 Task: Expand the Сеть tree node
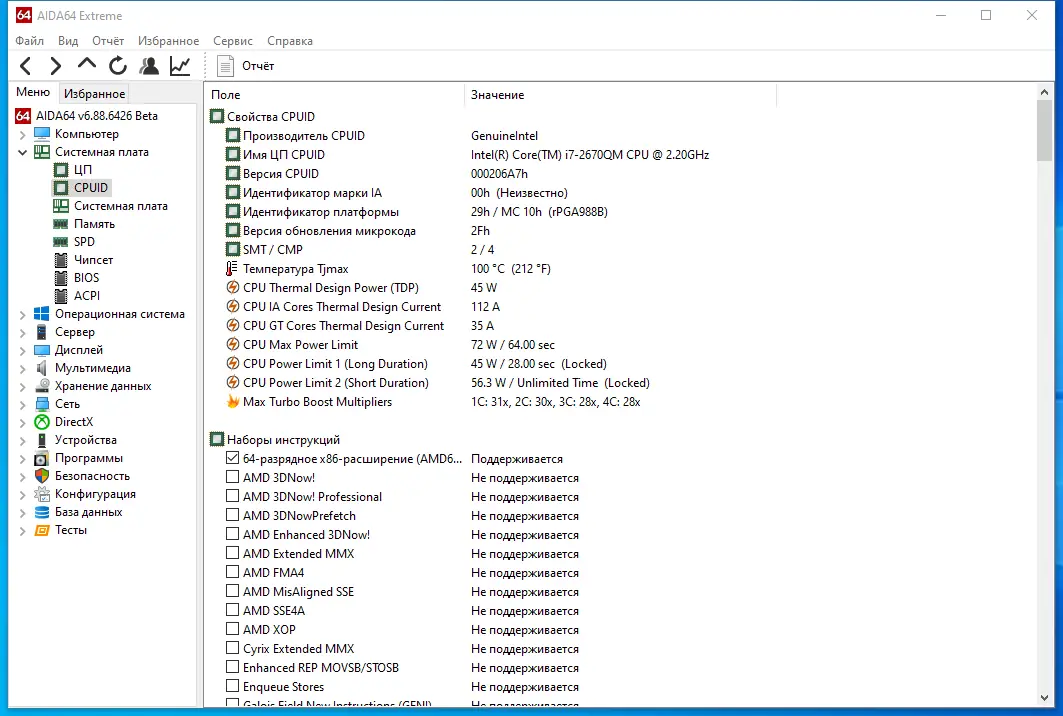23,404
